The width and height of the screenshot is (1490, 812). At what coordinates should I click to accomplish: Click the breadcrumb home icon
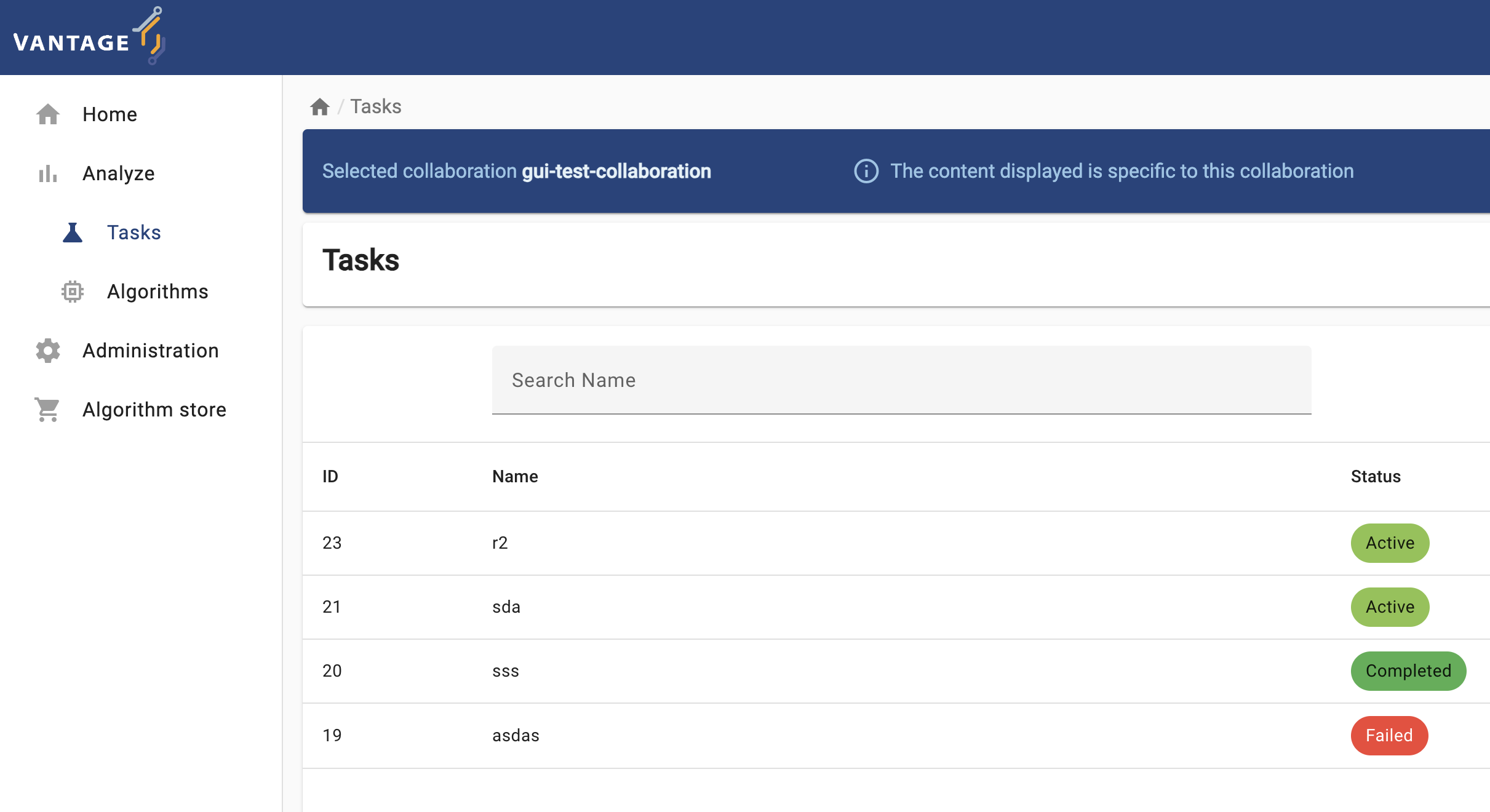coord(320,107)
